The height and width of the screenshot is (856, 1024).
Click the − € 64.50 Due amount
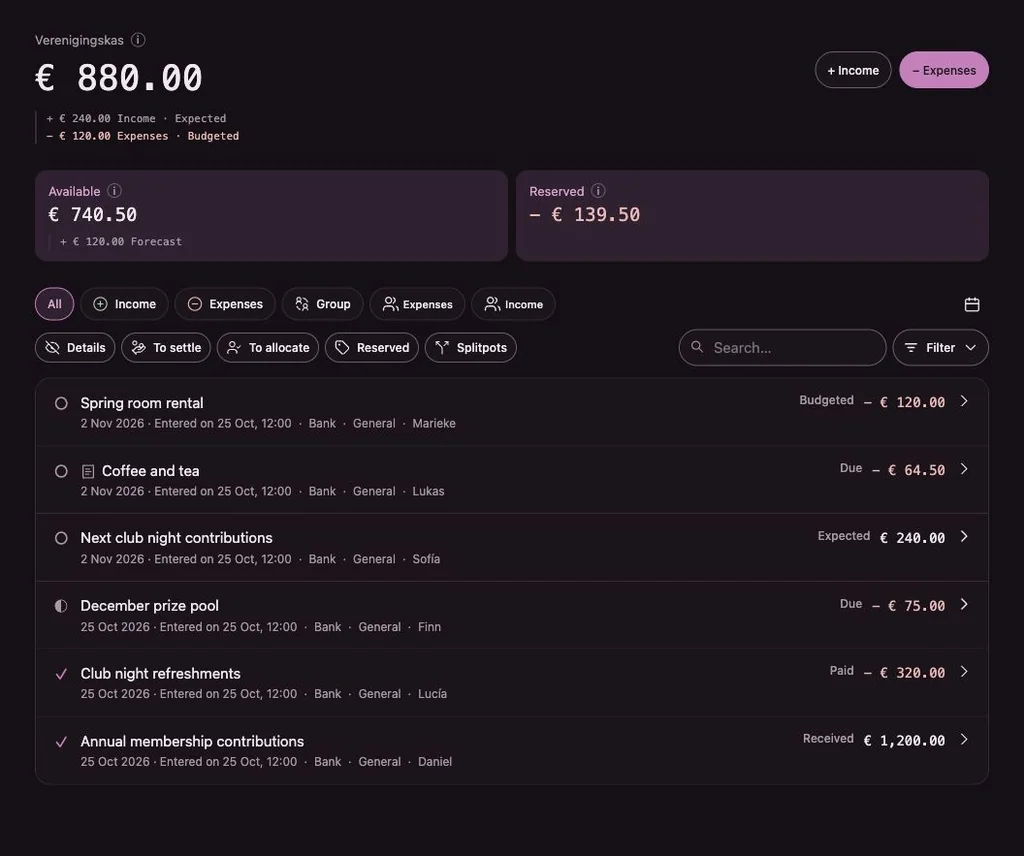[x=908, y=470]
